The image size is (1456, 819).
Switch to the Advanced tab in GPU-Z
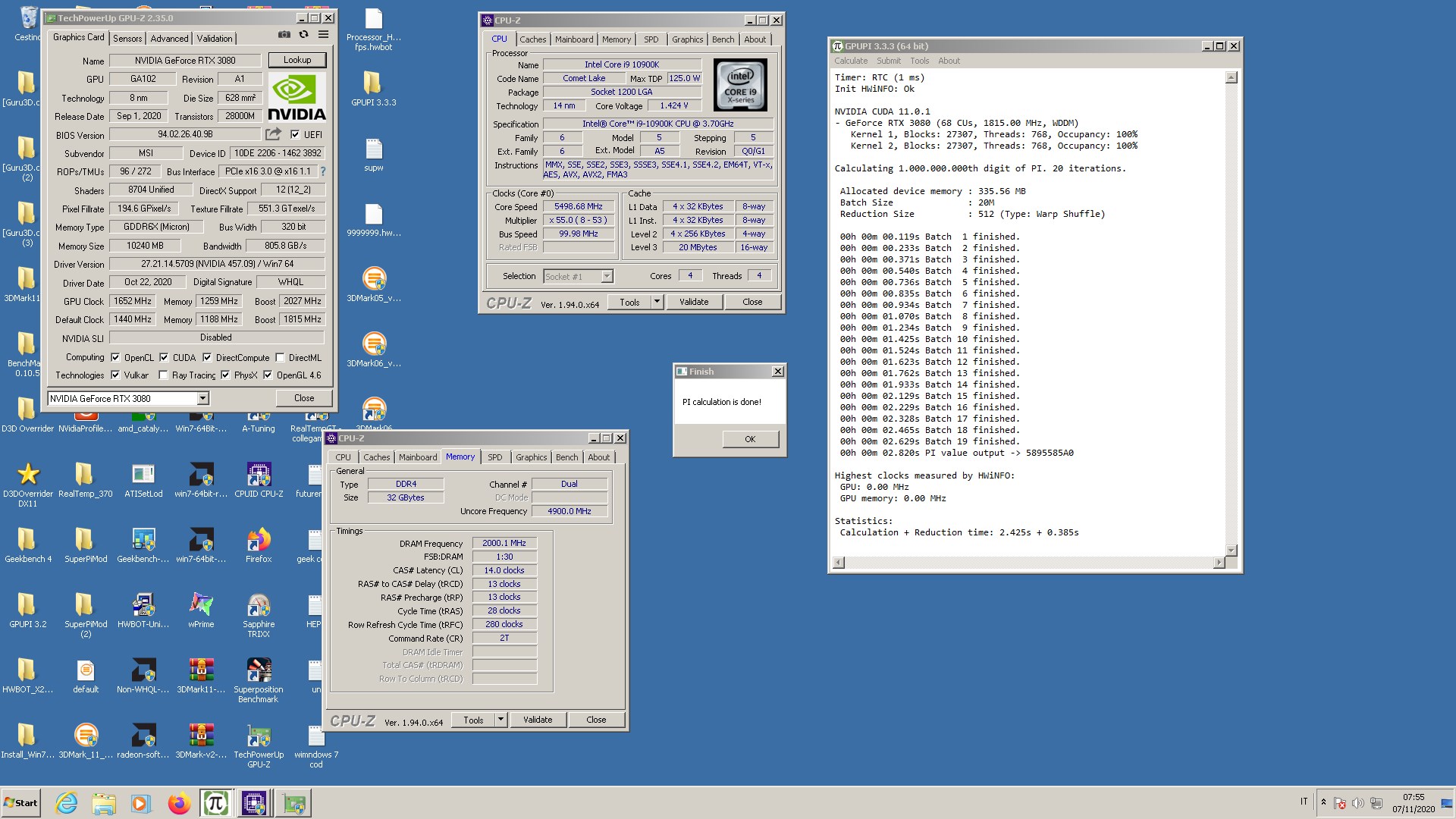click(x=169, y=38)
